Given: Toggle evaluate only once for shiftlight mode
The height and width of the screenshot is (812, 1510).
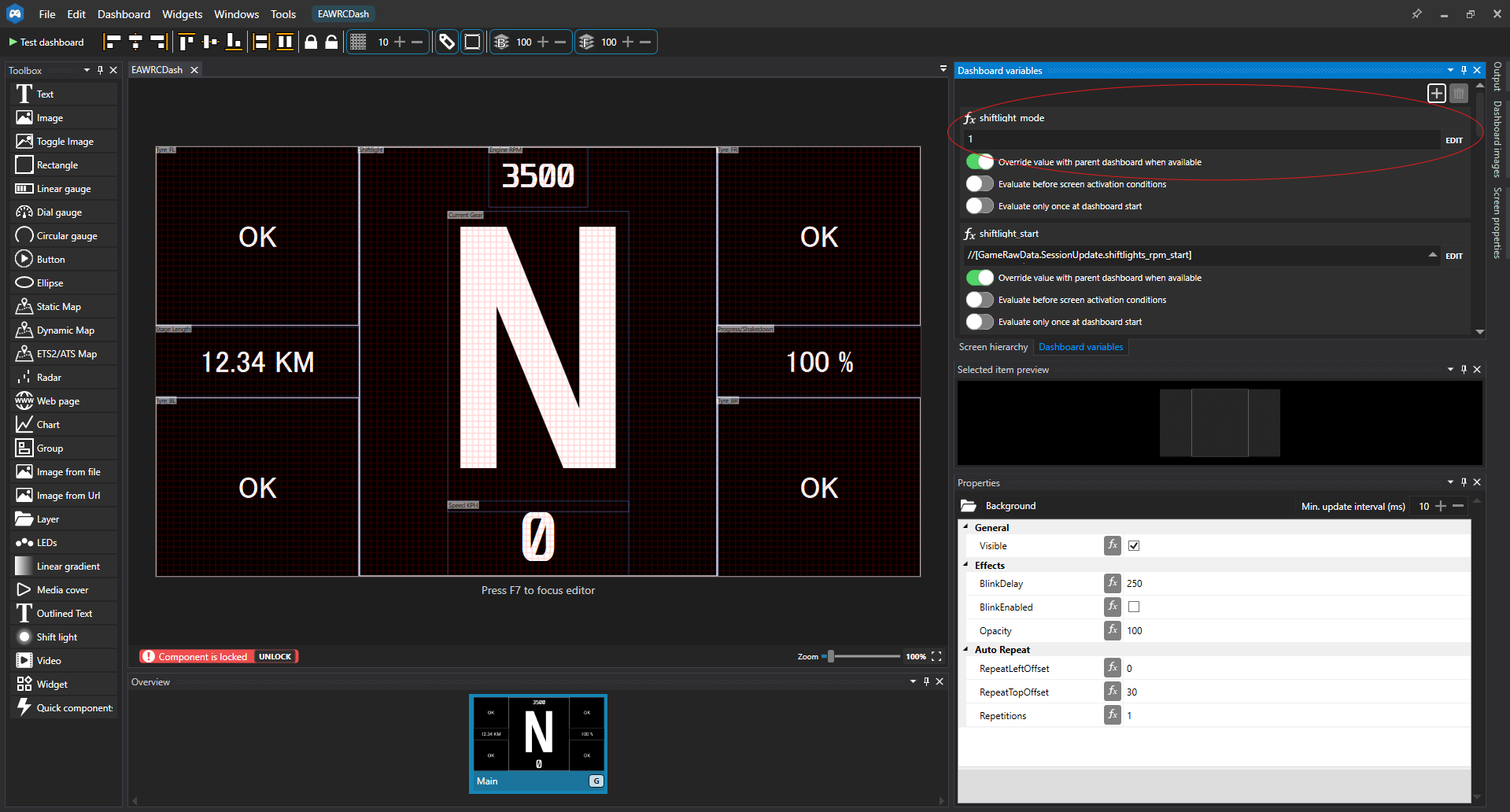Looking at the screenshot, I should click(980, 206).
